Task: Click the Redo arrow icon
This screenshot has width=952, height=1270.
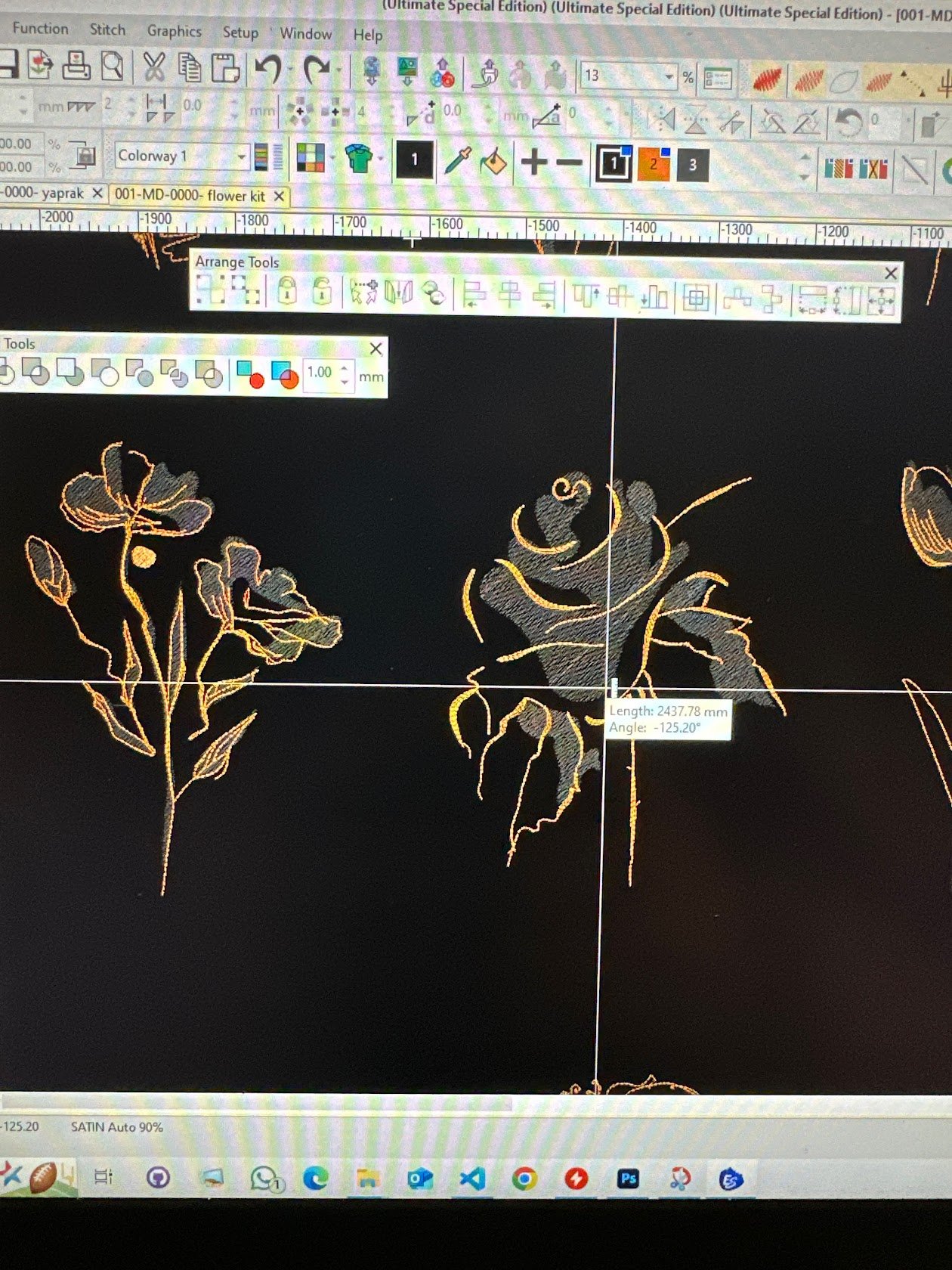Action: 316,70
